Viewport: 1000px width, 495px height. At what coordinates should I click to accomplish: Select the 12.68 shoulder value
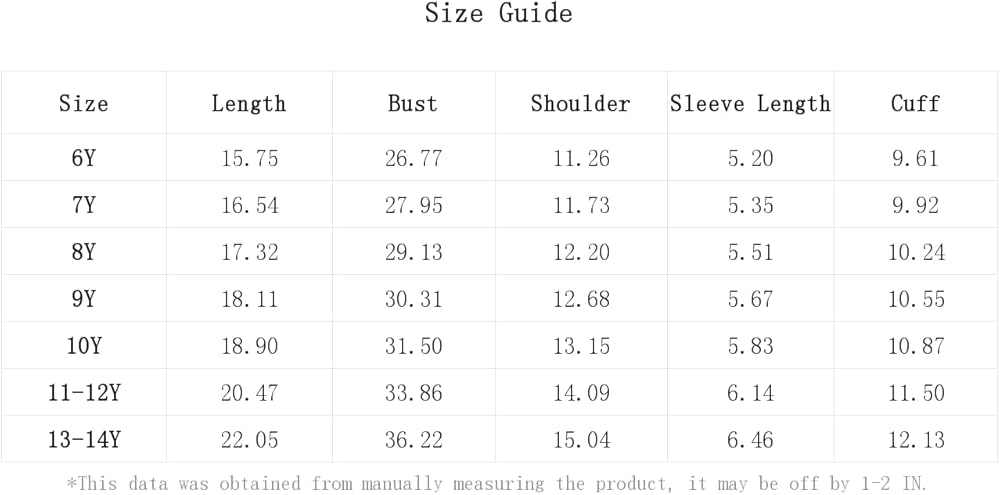coord(581,299)
